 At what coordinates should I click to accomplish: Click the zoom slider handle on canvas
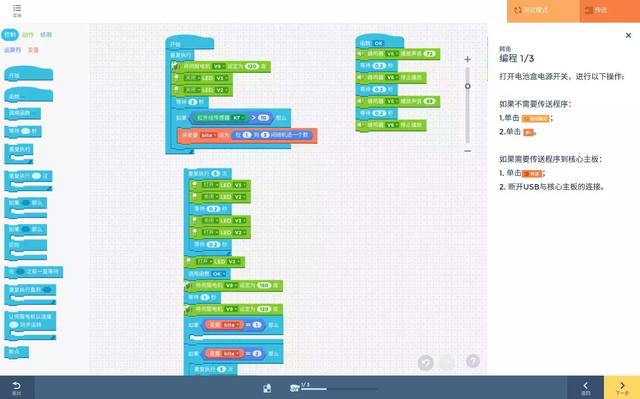468,86
